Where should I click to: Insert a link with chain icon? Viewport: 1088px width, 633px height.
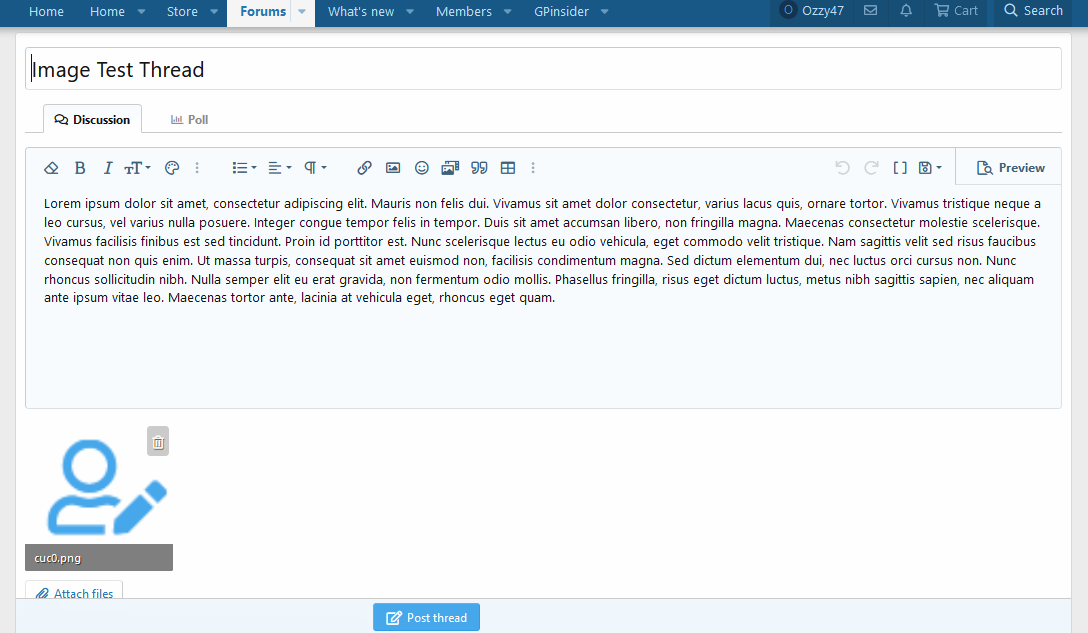364,168
